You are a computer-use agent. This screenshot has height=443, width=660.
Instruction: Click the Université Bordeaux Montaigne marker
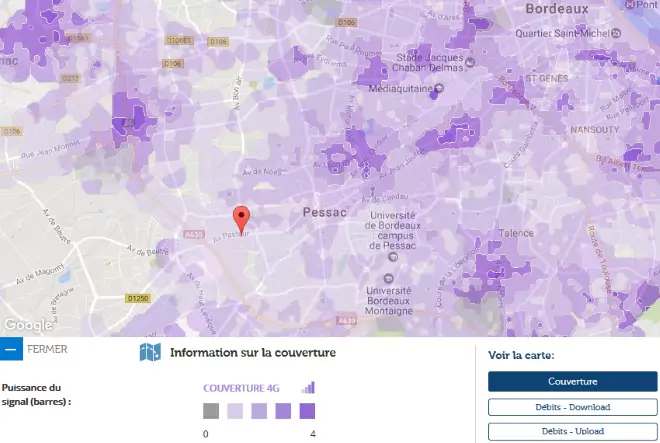point(388,278)
